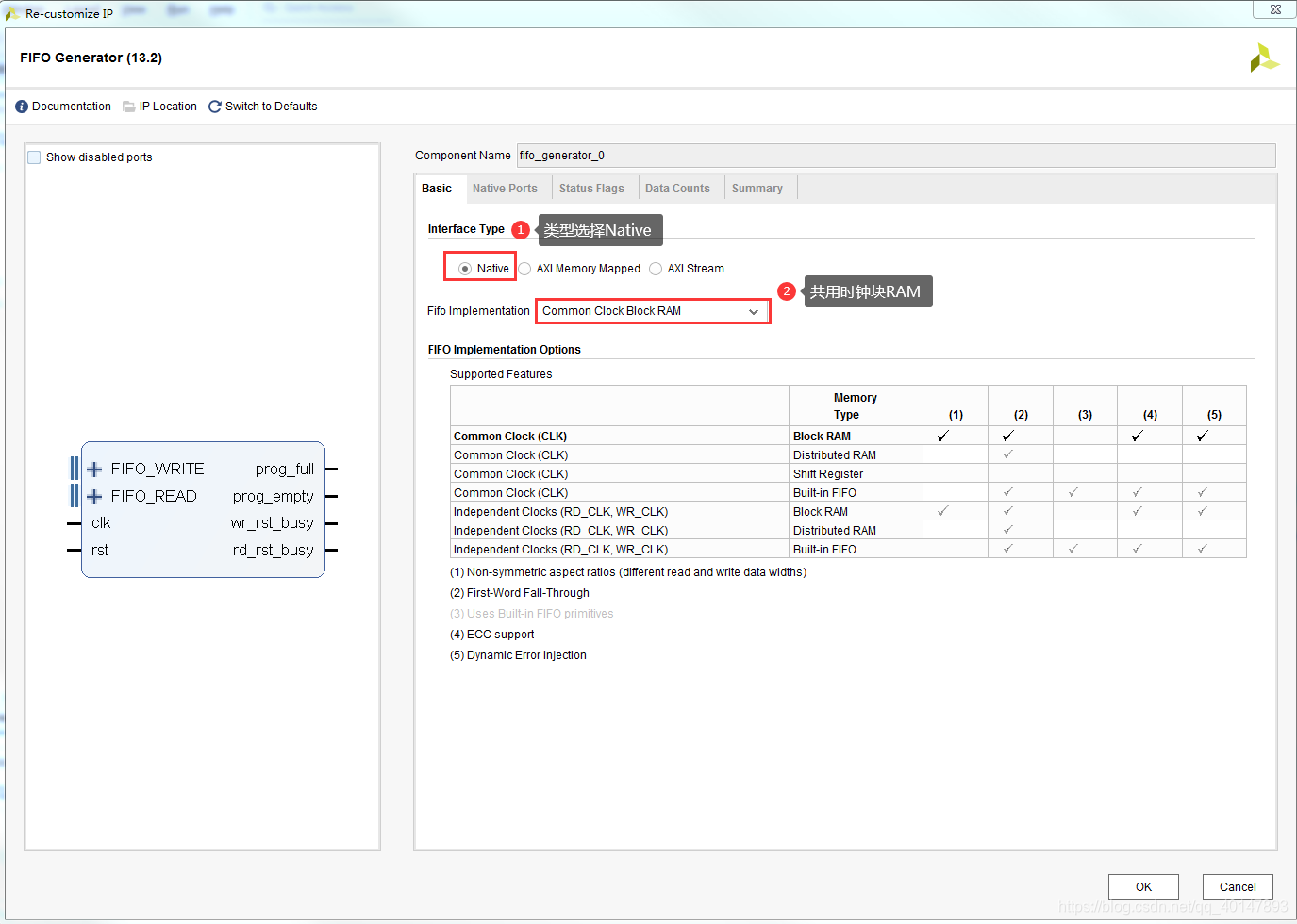
Task: Switch to the Native Ports tab
Action: tap(505, 189)
